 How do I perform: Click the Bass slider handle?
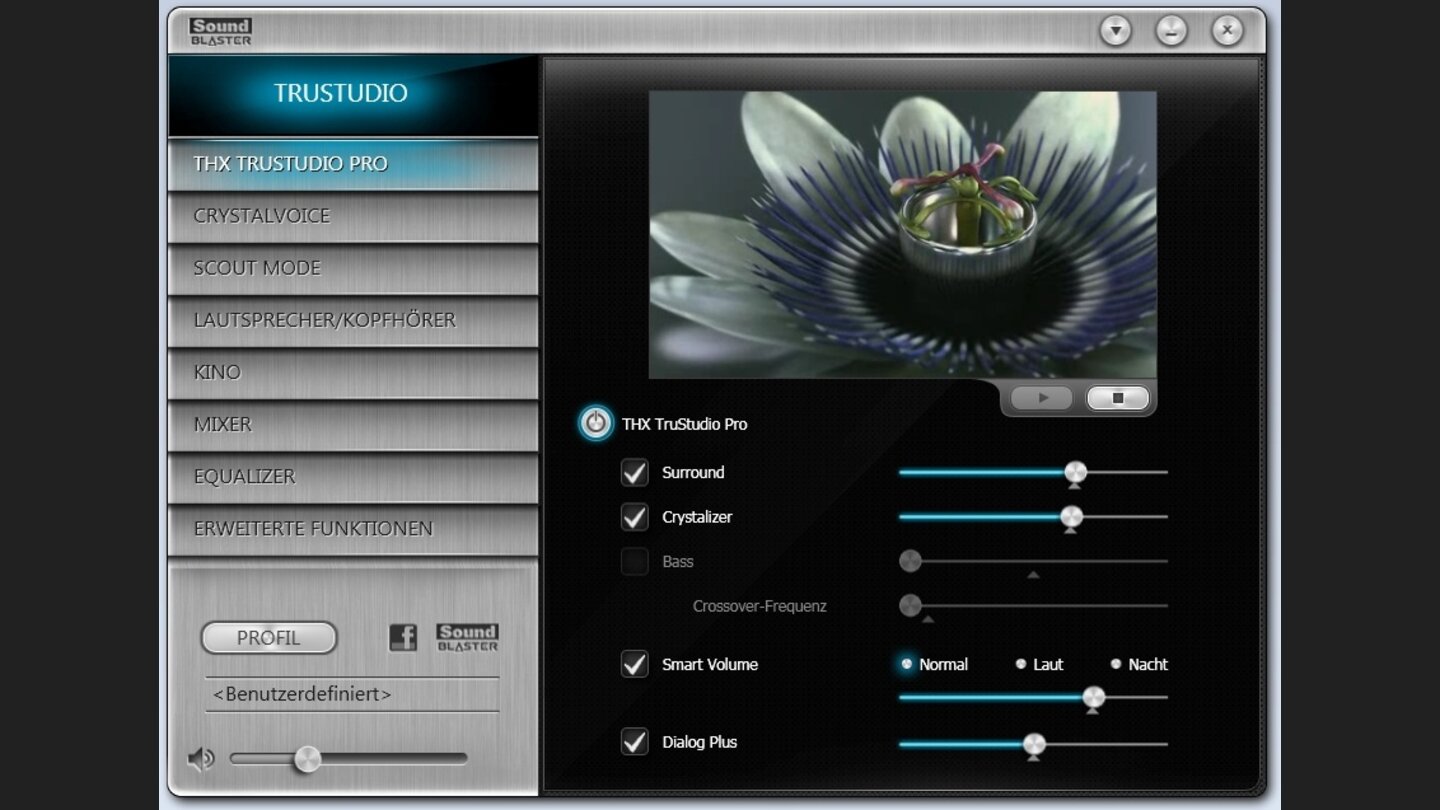click(910, 561)
